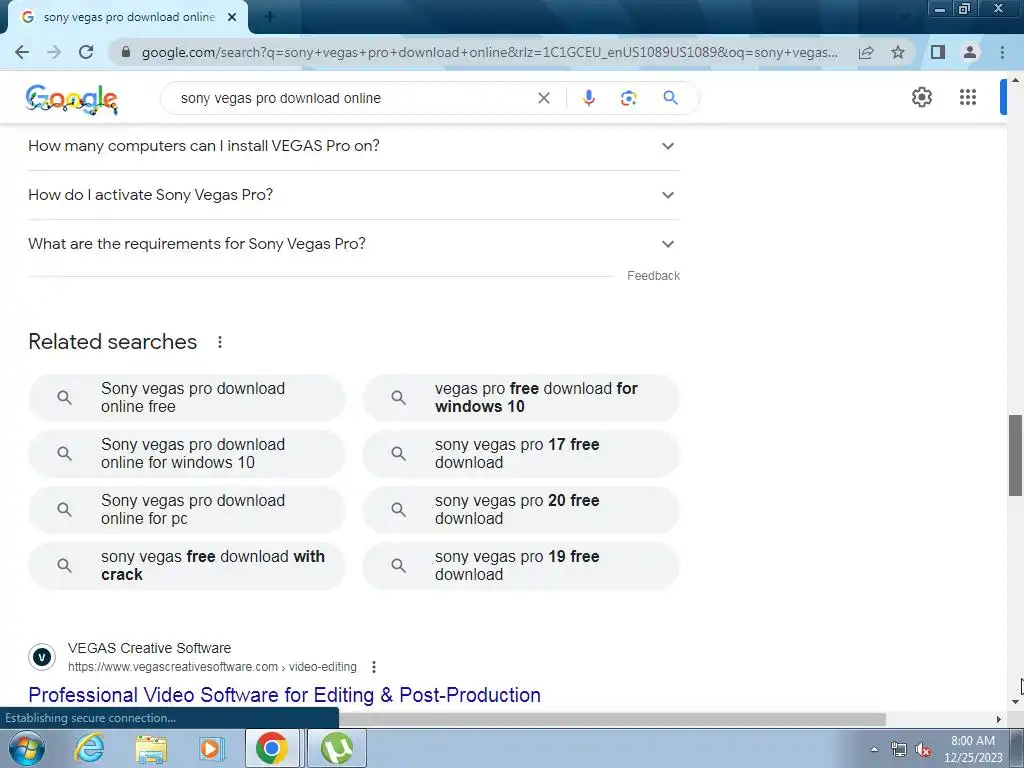The height and width of the screenshot is (768, 1024).
Task: View site info via the padlock icon
Action: coord(126,52)
